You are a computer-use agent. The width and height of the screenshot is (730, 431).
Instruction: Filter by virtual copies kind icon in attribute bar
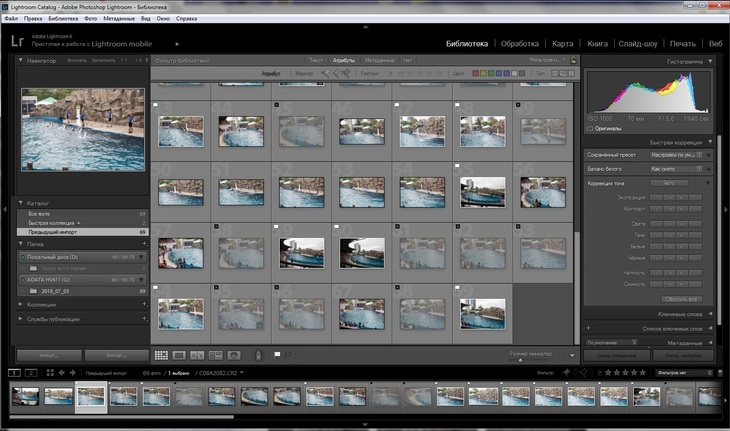pos(563,73)
